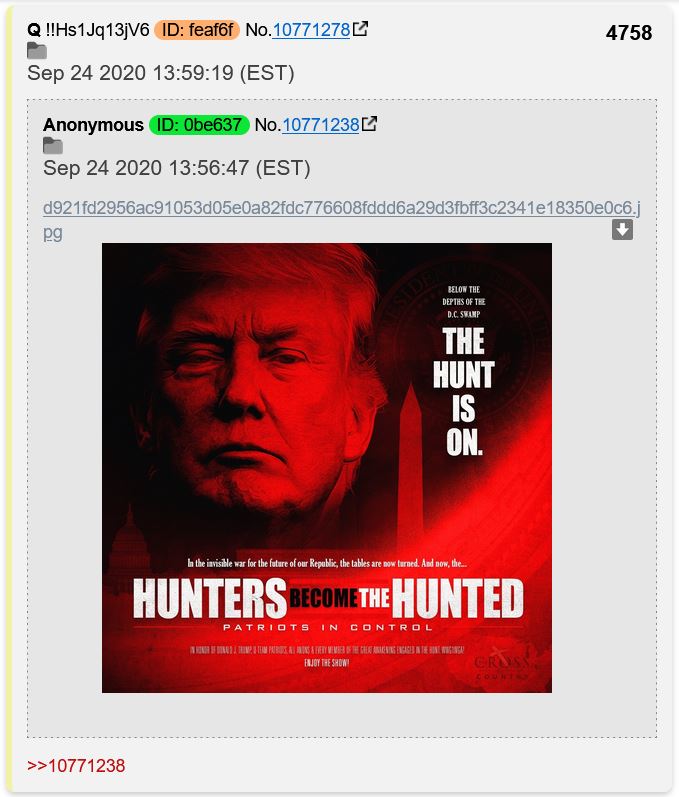Click quoted timestamp Sep 24 2020 13:56:47

pyautogui.click(x=177, y=168)
